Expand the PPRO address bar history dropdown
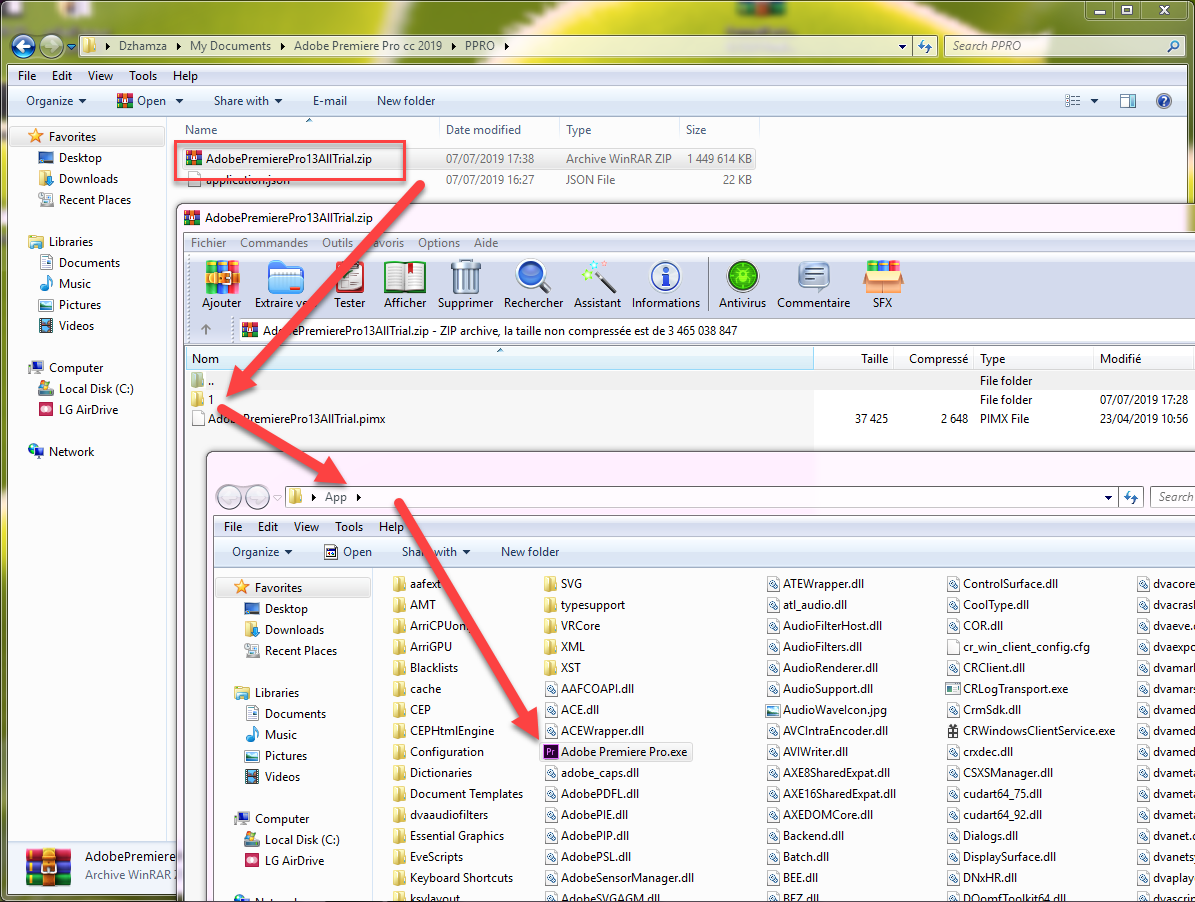The height and width of the screenshot is (902, 1195). tap(902, 46)
